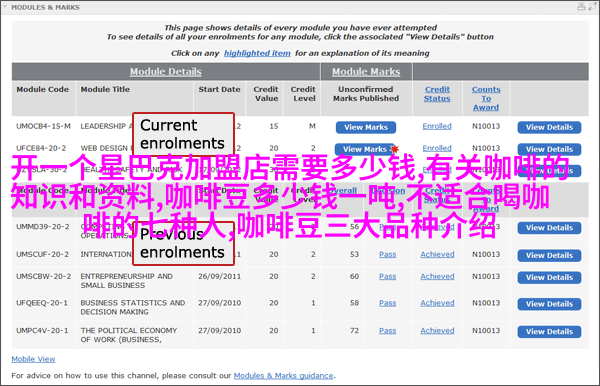This screenshot has width=600, height=386.
Task: Select module code UFCE84-20-2
Action: [x=41, y=148]
